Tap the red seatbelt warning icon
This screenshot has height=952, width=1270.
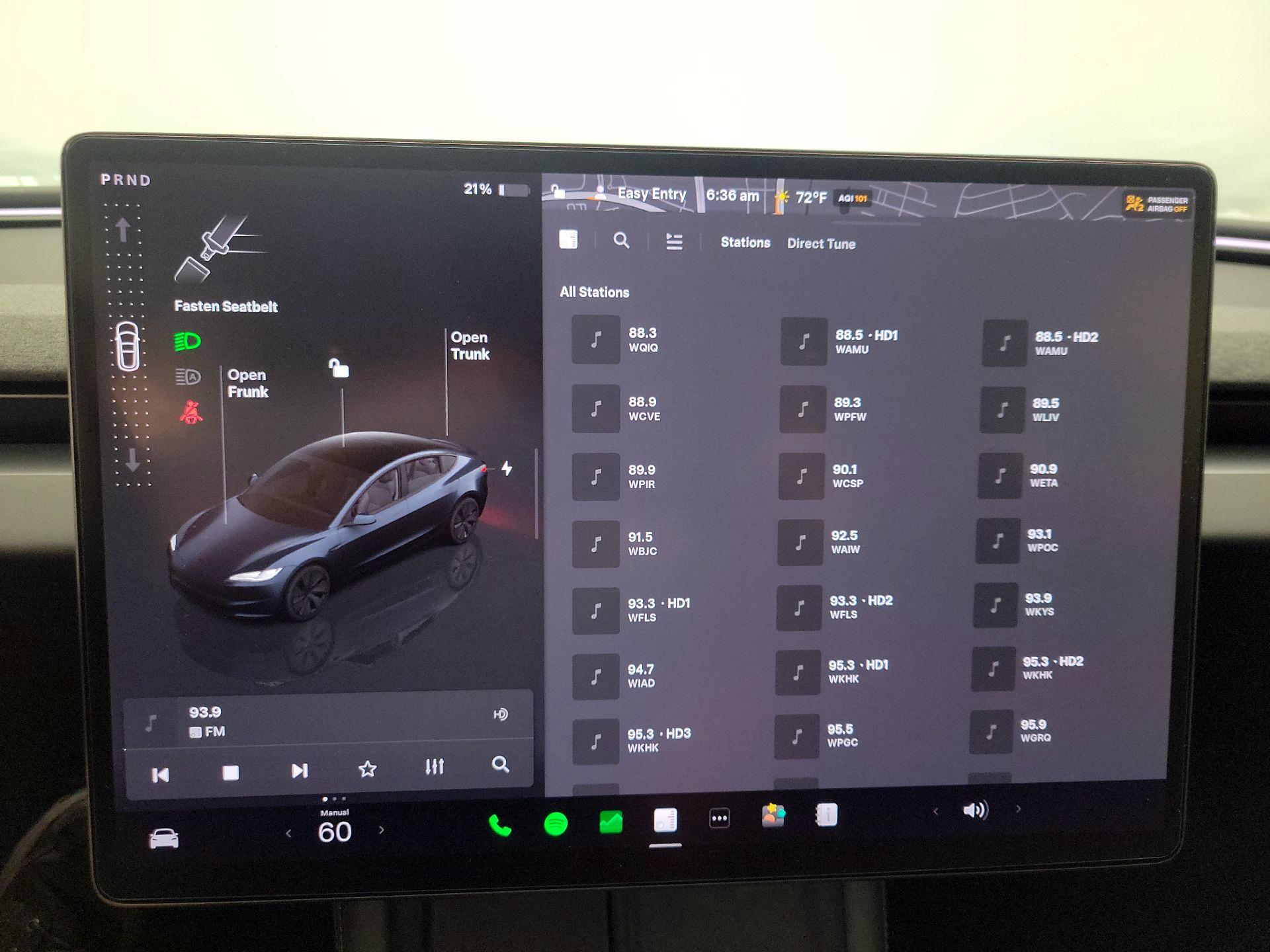[x=191, y=413]
